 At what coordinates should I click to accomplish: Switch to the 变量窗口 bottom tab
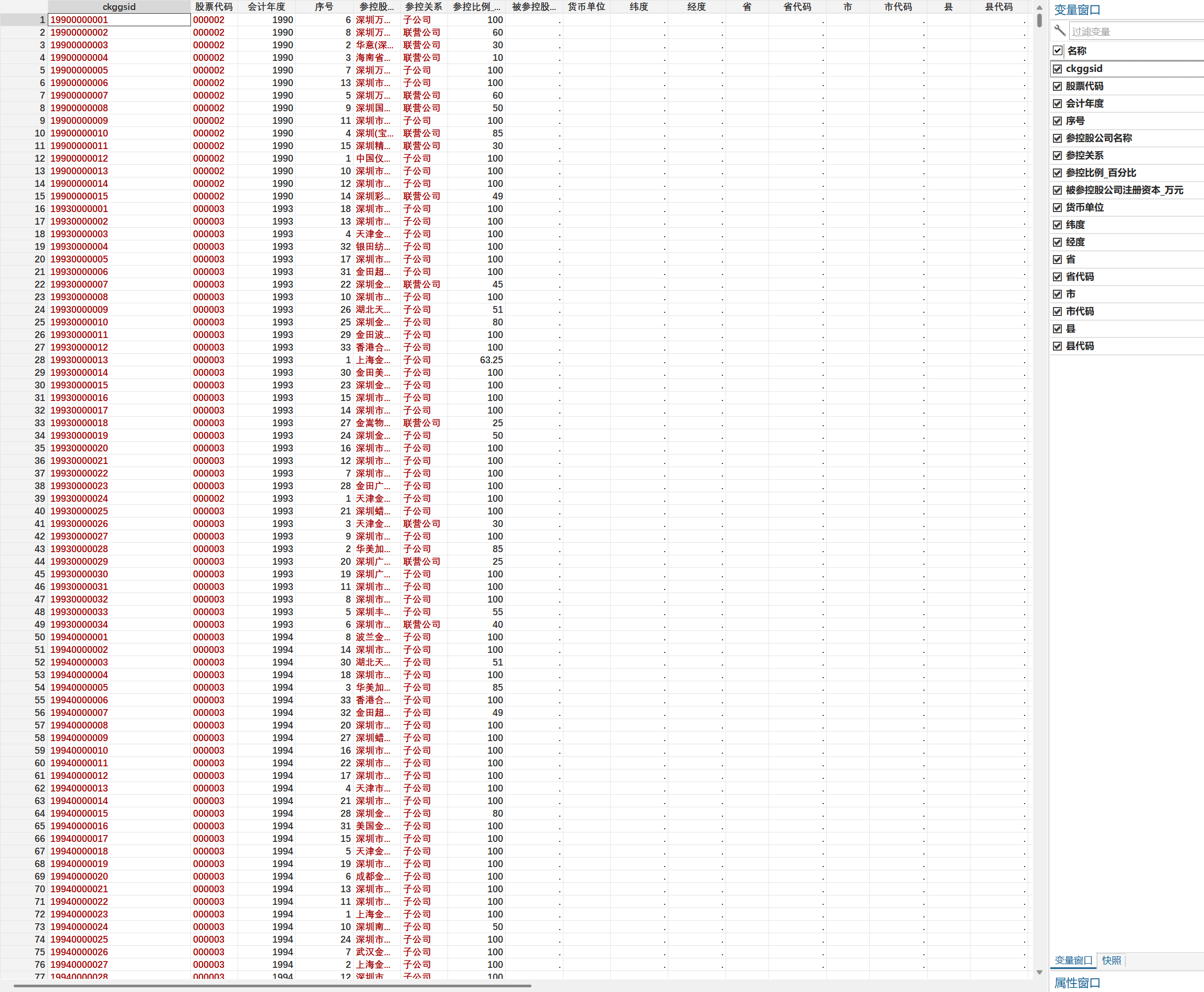point(1073,961)
